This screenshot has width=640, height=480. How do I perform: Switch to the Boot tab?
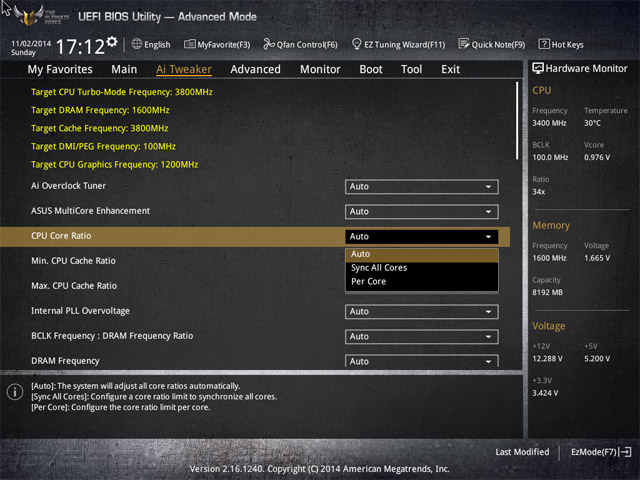(x=371, y=69)
